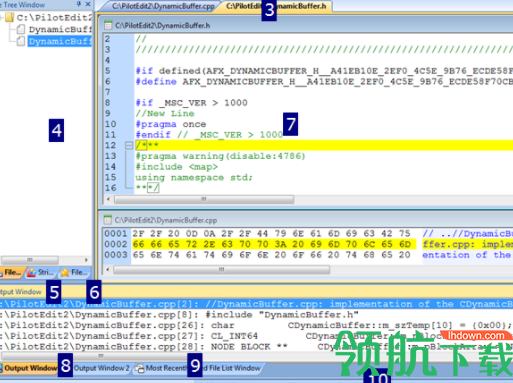Viewport: 513px width, 383px height.
Task: Click hex pane horizontal scrollbar thumb
Action: coord(222,269)
